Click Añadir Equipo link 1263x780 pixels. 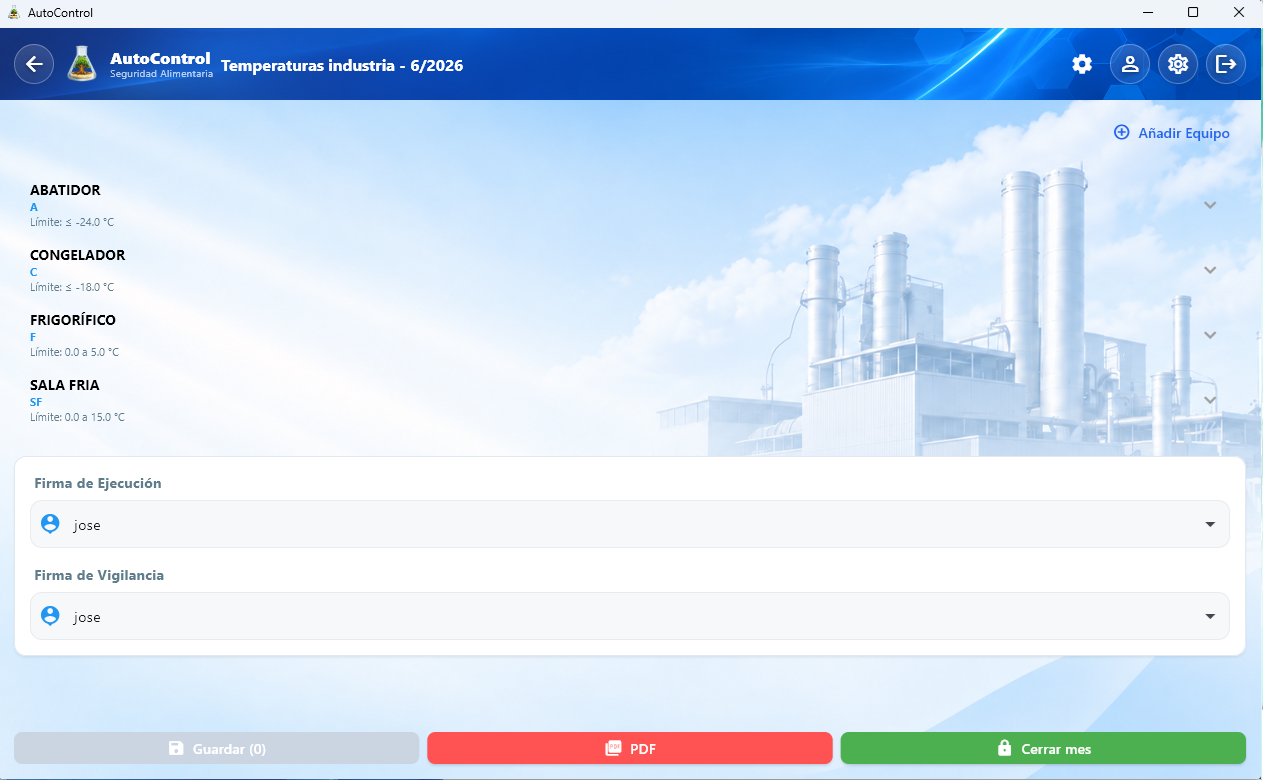coord(1172,133)
